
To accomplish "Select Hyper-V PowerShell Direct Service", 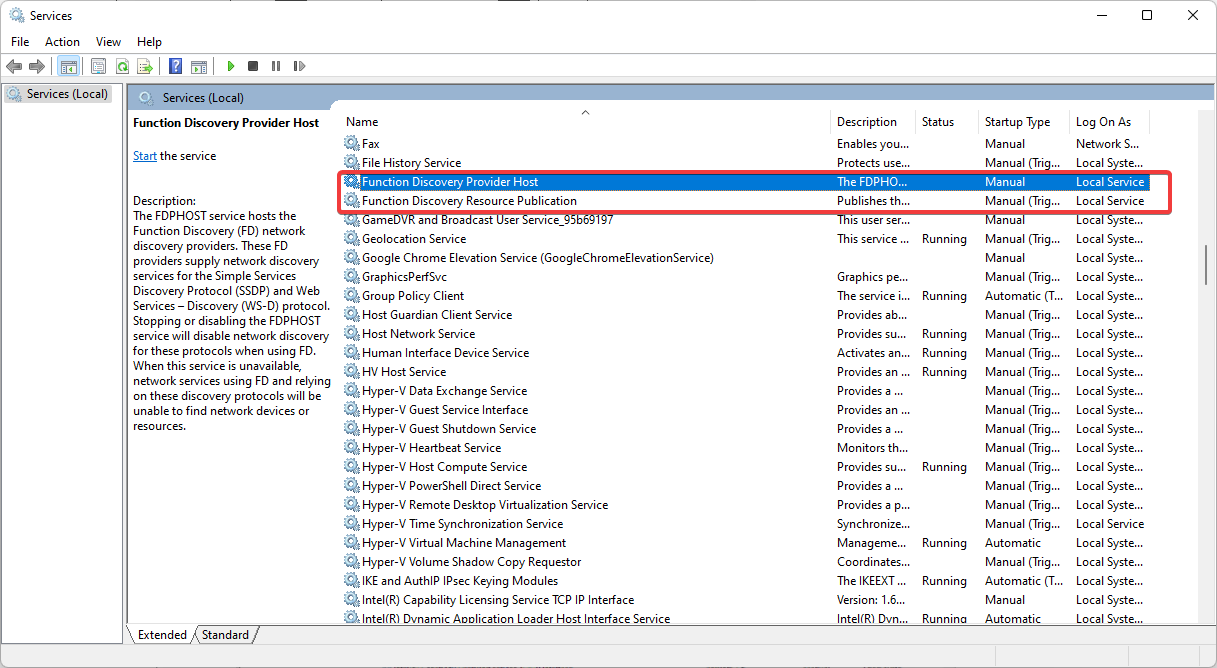I will tap(745, 486).
